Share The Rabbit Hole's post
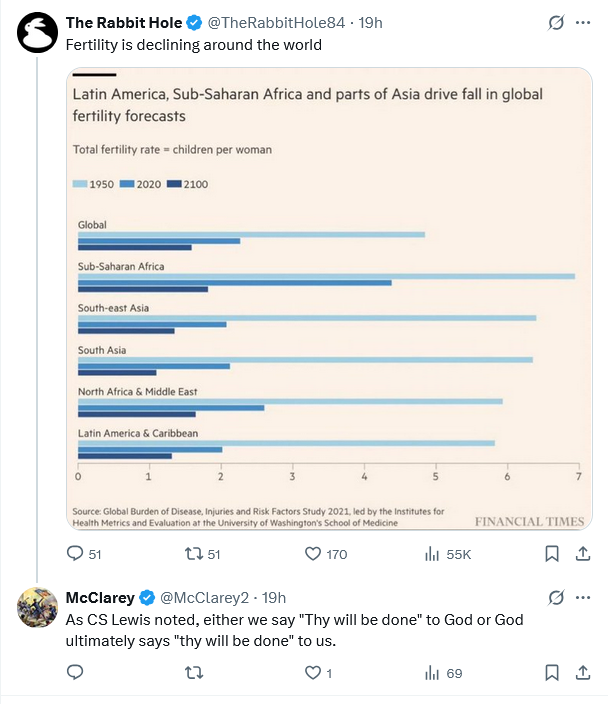Viewport: 608px width, 704px height. [x=582, y=554]
